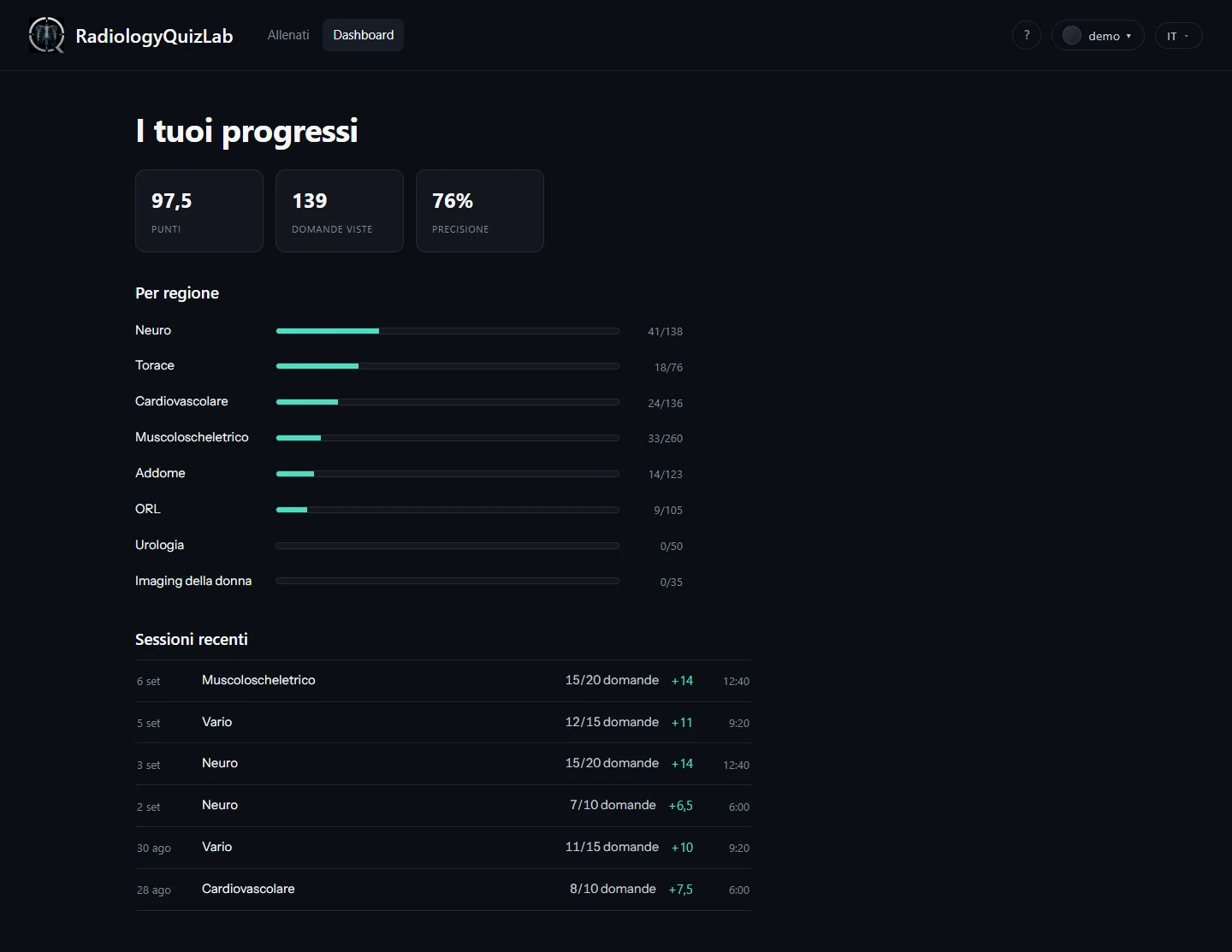Click the I tuoi progressi title
Viewport: 1232px width, 952px height.
246,132
